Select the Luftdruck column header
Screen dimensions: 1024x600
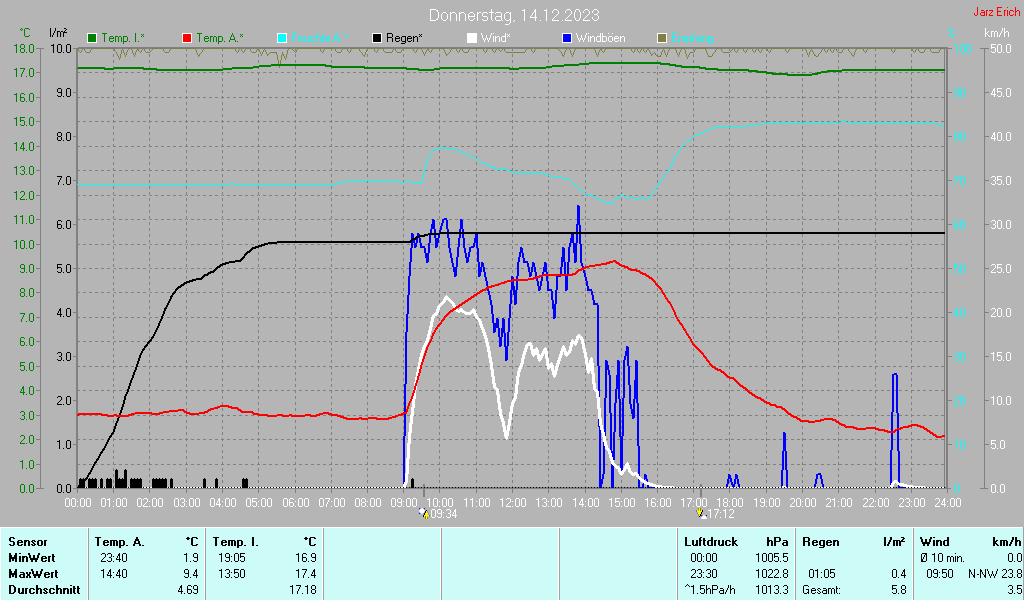[x=710, y=541]
